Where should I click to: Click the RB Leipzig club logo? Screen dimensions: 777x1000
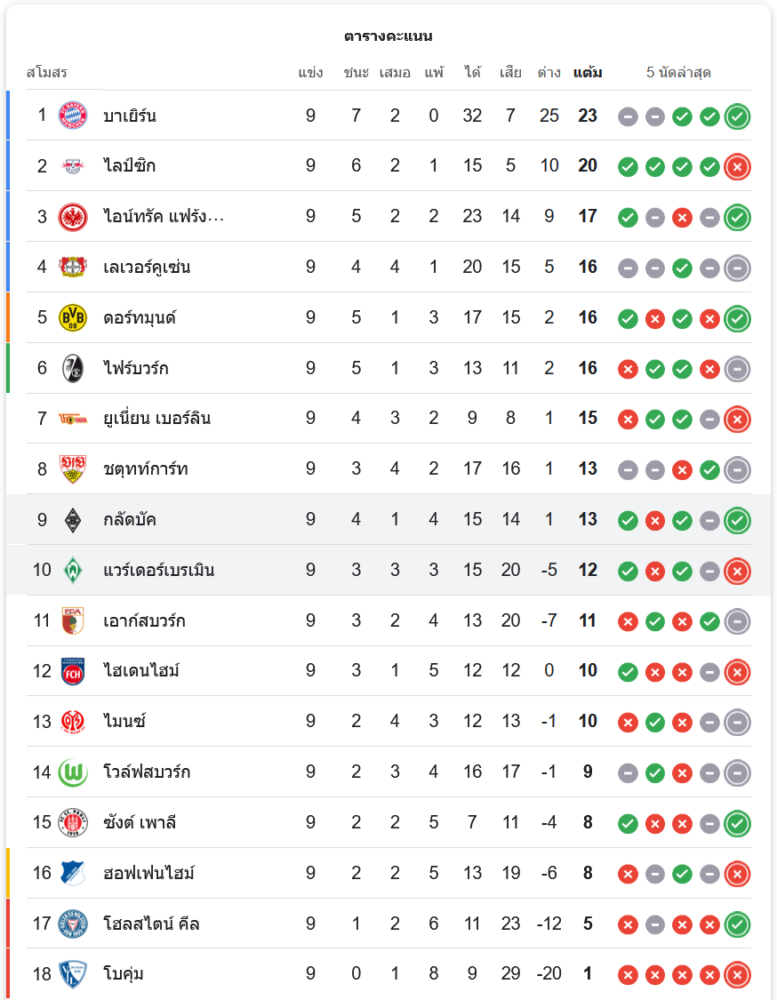coord(72,166)
